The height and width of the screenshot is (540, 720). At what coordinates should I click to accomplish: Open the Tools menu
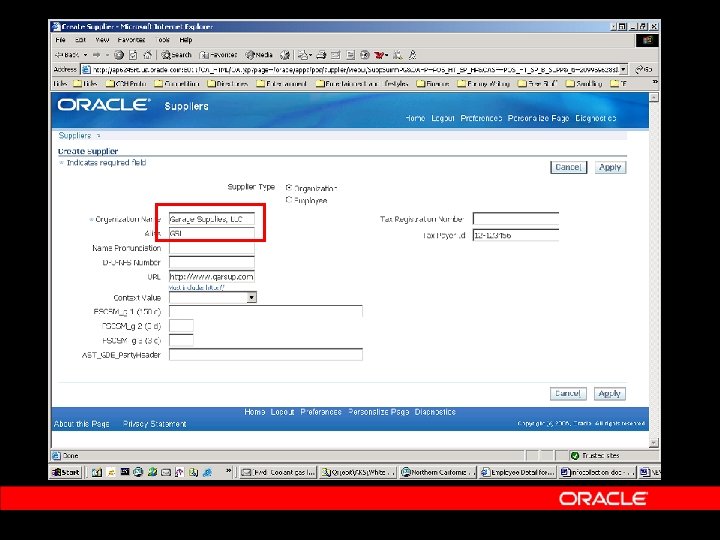[x=163, y=40]
